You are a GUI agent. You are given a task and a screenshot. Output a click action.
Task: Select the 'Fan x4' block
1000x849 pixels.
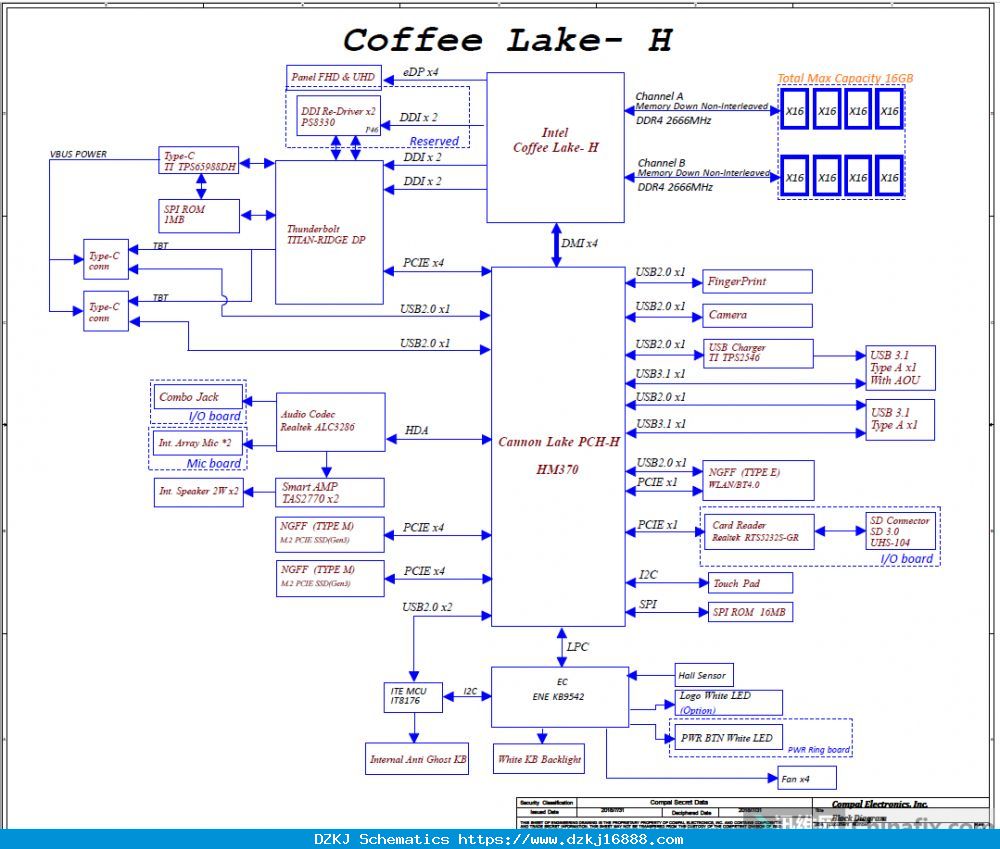pos(807,778)
